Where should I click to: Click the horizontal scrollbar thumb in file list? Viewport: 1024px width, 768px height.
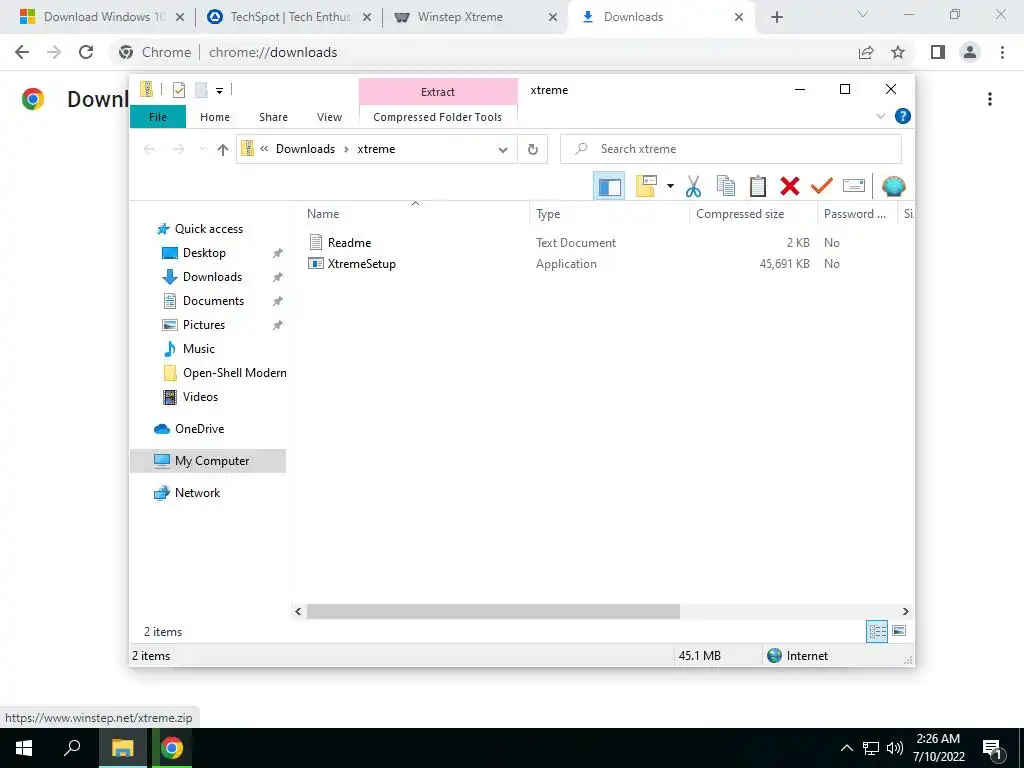click(x=493, y=611)
